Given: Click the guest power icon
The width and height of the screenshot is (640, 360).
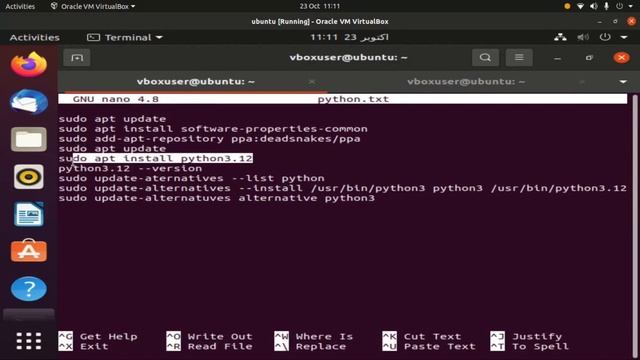Looking at the screenshot, I should (605, 37).
